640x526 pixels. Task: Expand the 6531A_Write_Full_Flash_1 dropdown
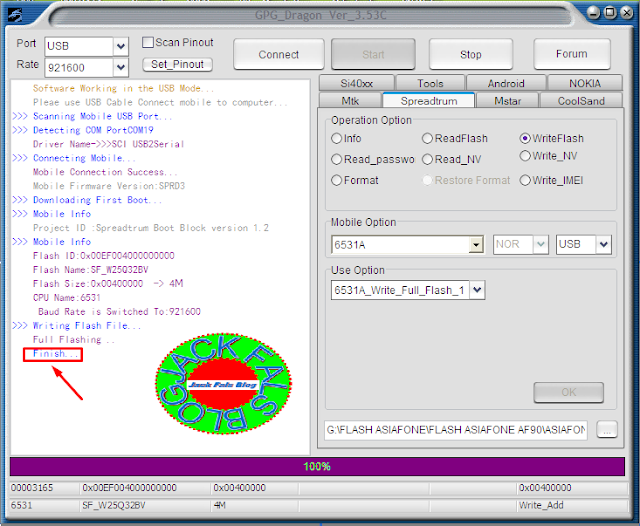(x=477, y=290)
